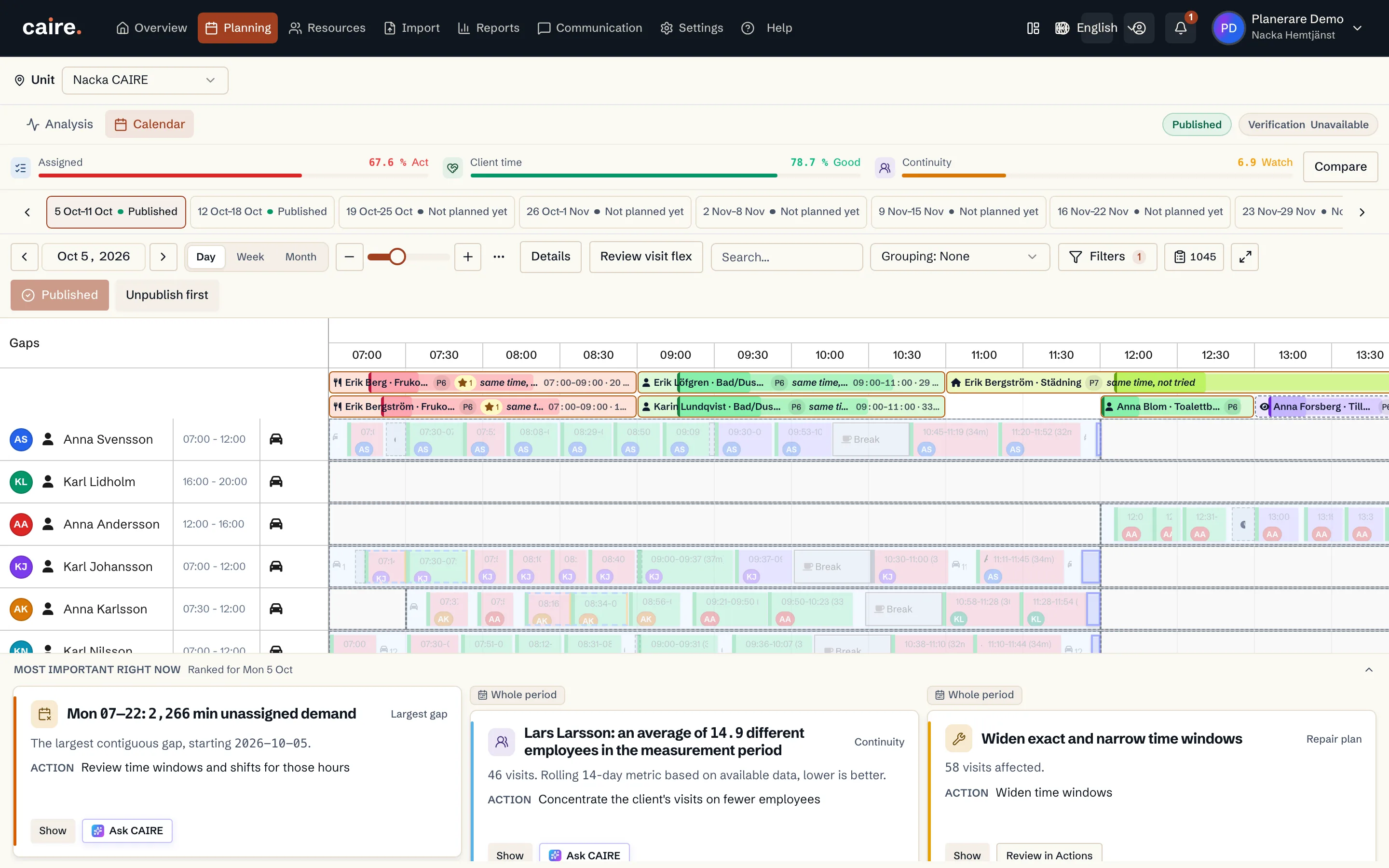This screenshot has width=1389, height=868.
Task: Toggle the Published status button
Action: [60, 295]
